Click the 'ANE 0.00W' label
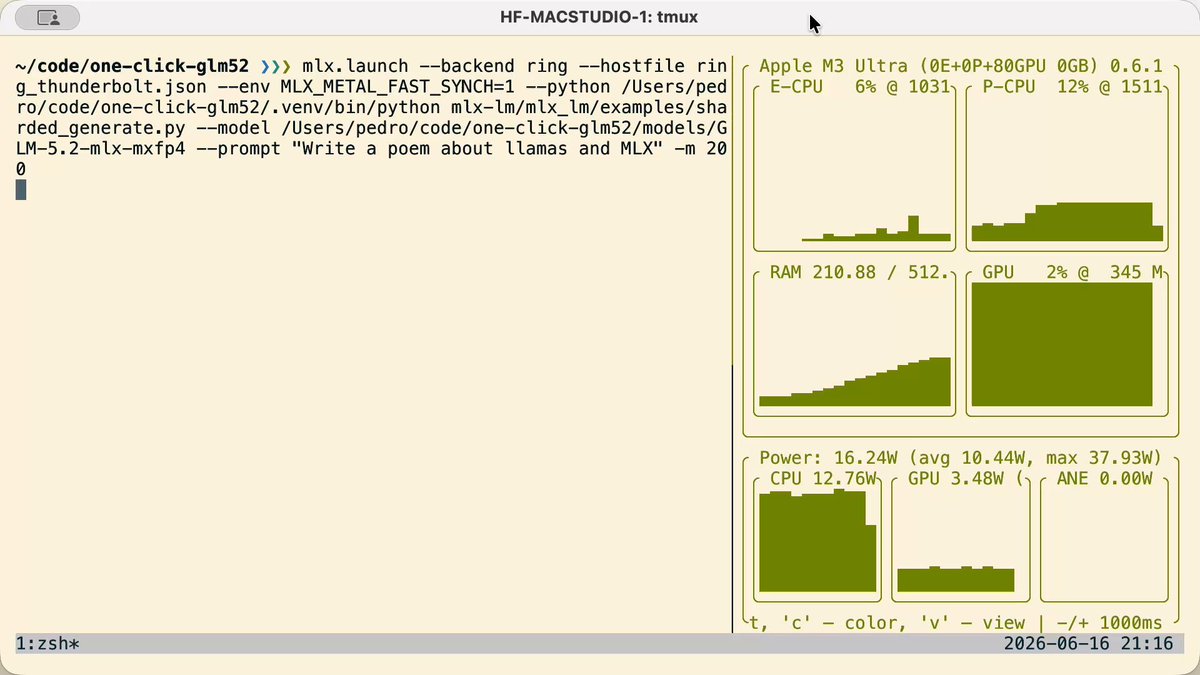This screenshot has width=1200, height=675. (1104, 479)
